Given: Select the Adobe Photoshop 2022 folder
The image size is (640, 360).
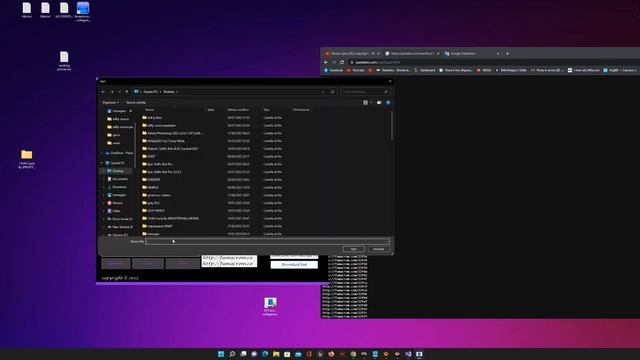Looking at the screenshot, I should (x=172, y=133).
